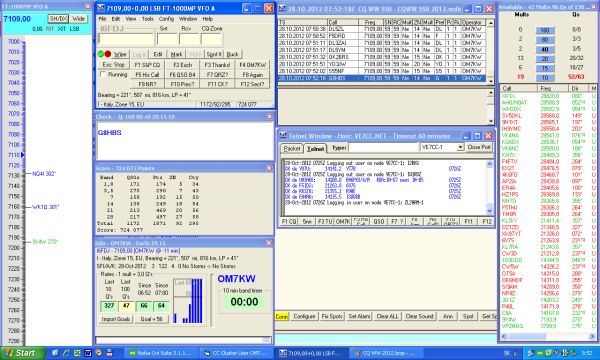Click the CQ Zone field
Viewport: 600px width, 360px height.
tap(211, 39)
